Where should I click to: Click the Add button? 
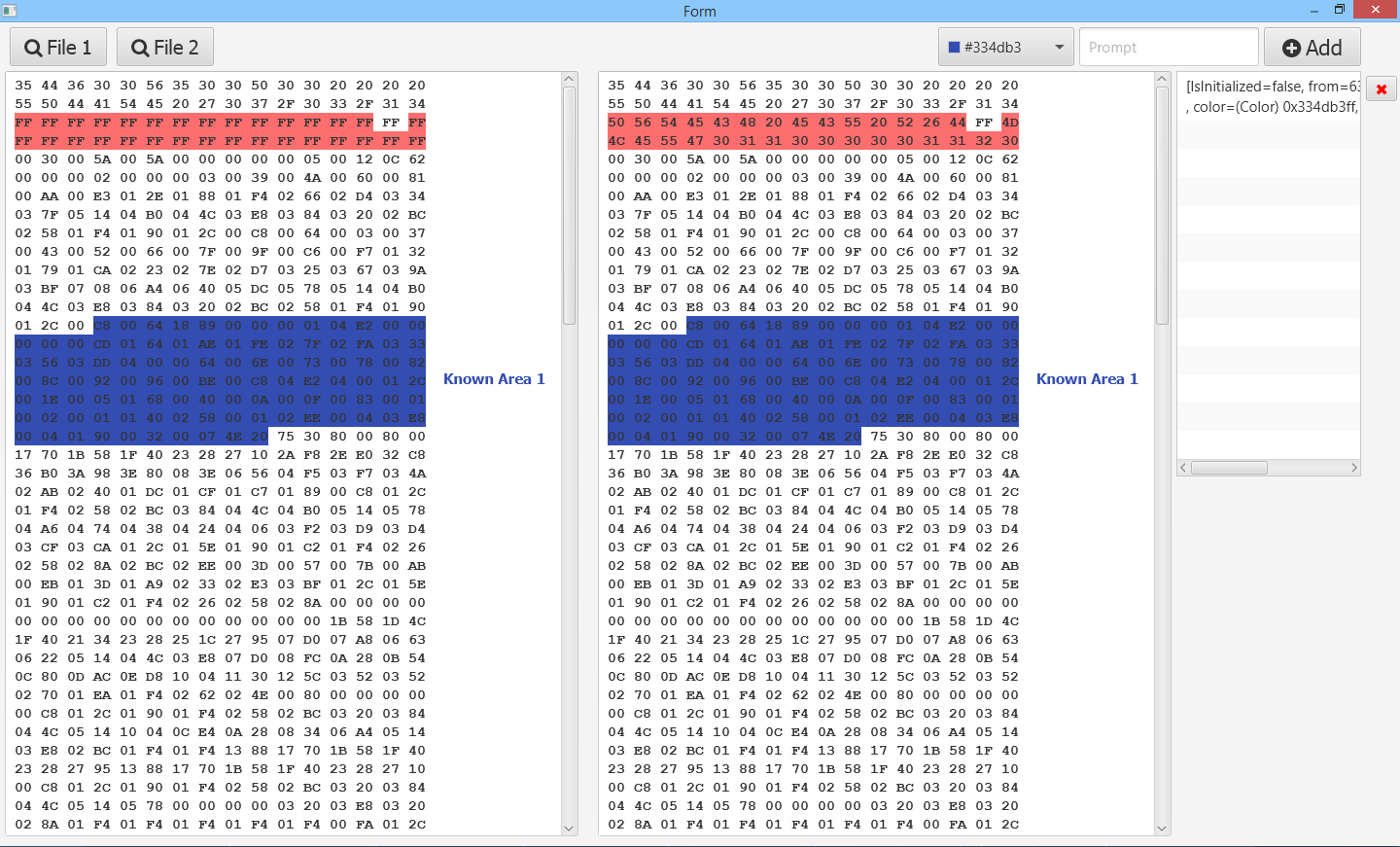point(1312,48)
